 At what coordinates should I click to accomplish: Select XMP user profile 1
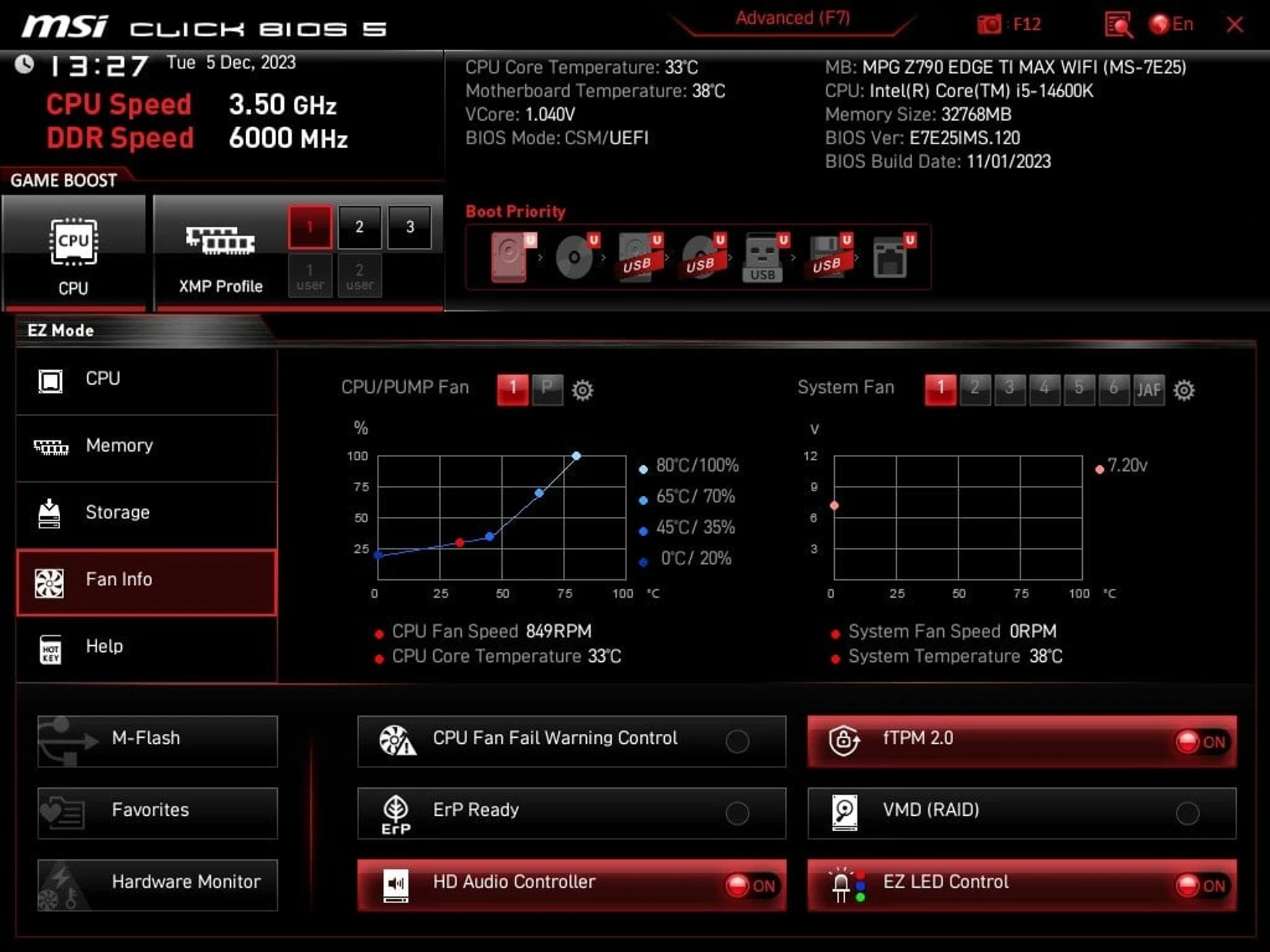(x=310, y=276)
